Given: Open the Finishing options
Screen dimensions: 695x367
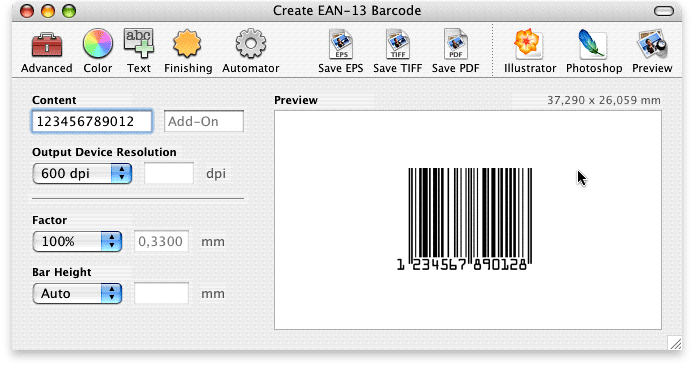Looking at the screenshot, I should 188,51.
